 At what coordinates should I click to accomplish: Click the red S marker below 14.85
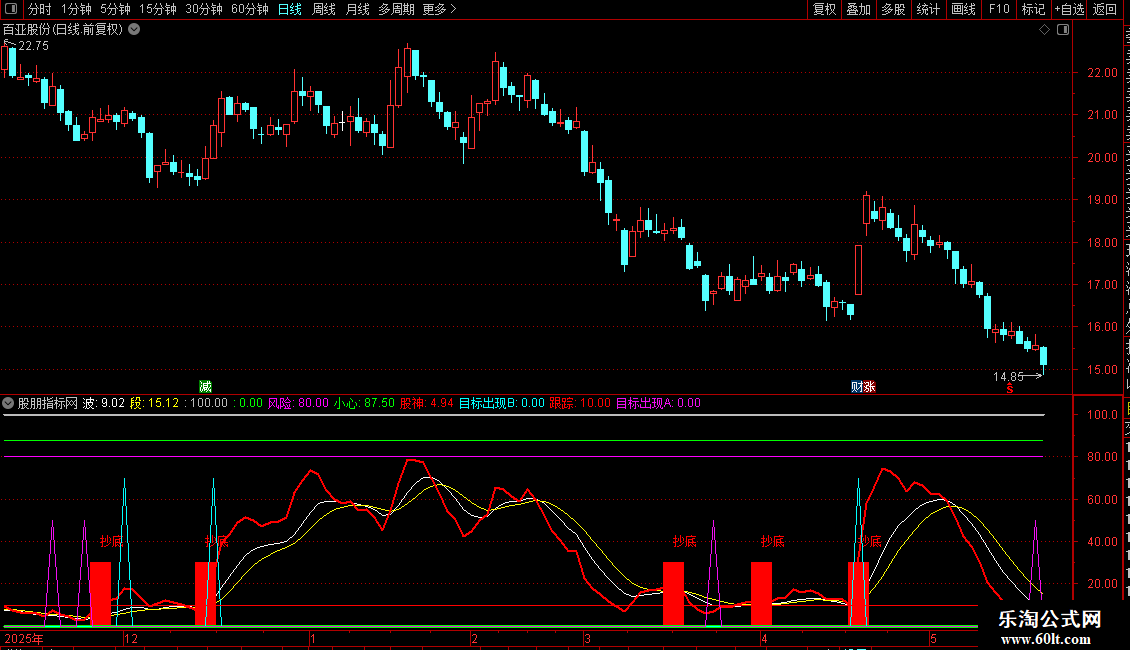coord(1010,389)
